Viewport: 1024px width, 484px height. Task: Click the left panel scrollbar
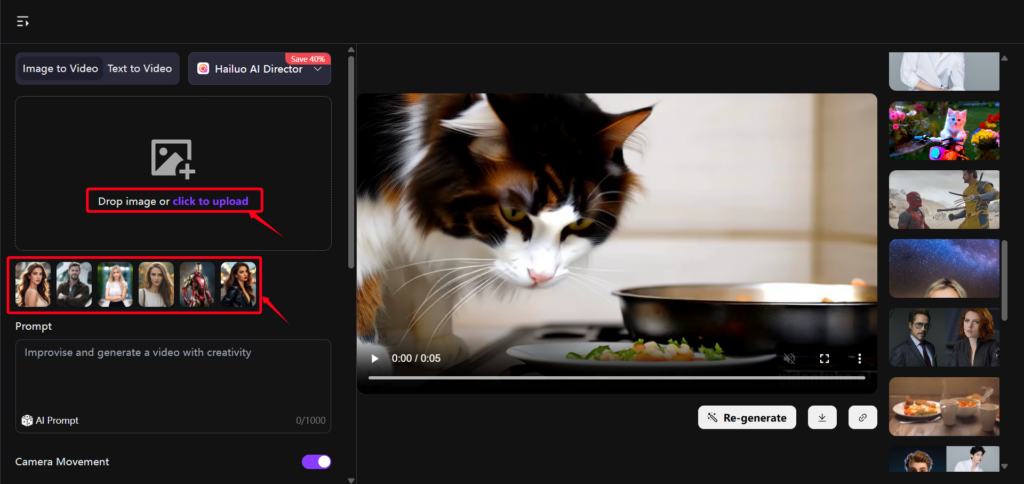pyautogui.click(x=351, y=162)
